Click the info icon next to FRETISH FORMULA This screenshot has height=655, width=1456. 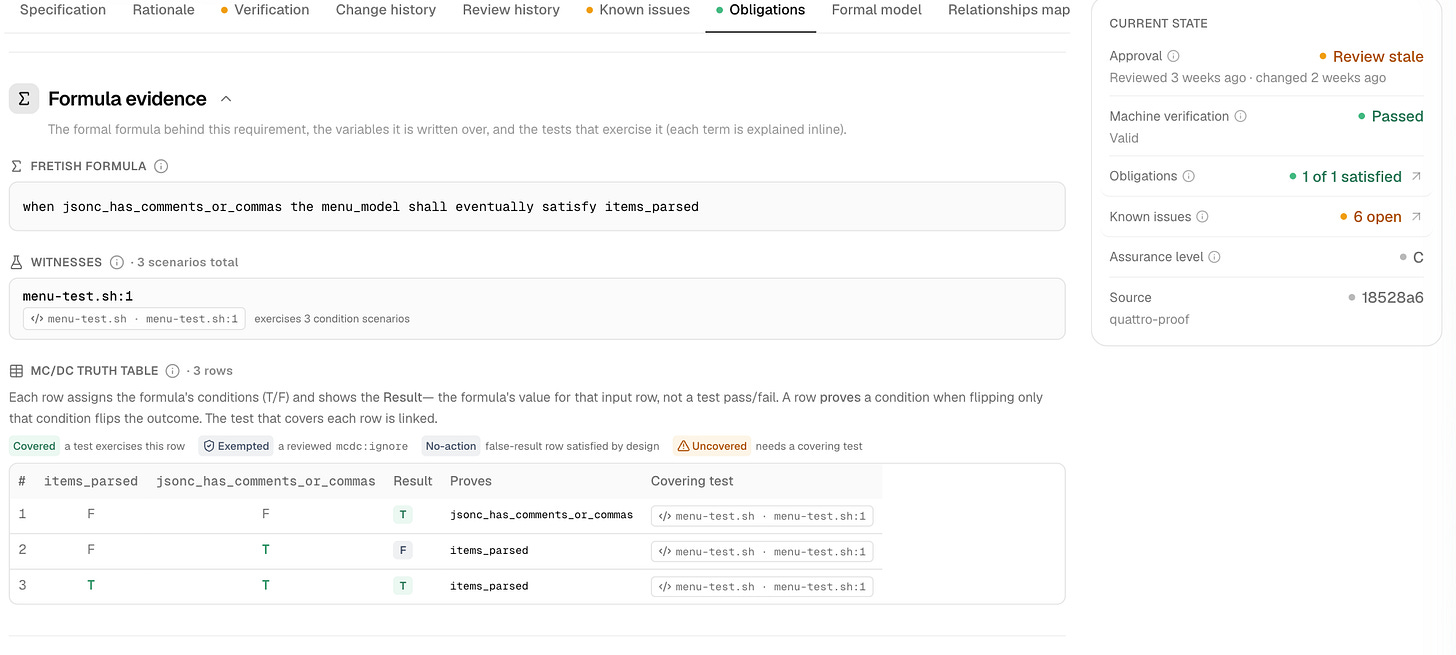click(161, 166)
